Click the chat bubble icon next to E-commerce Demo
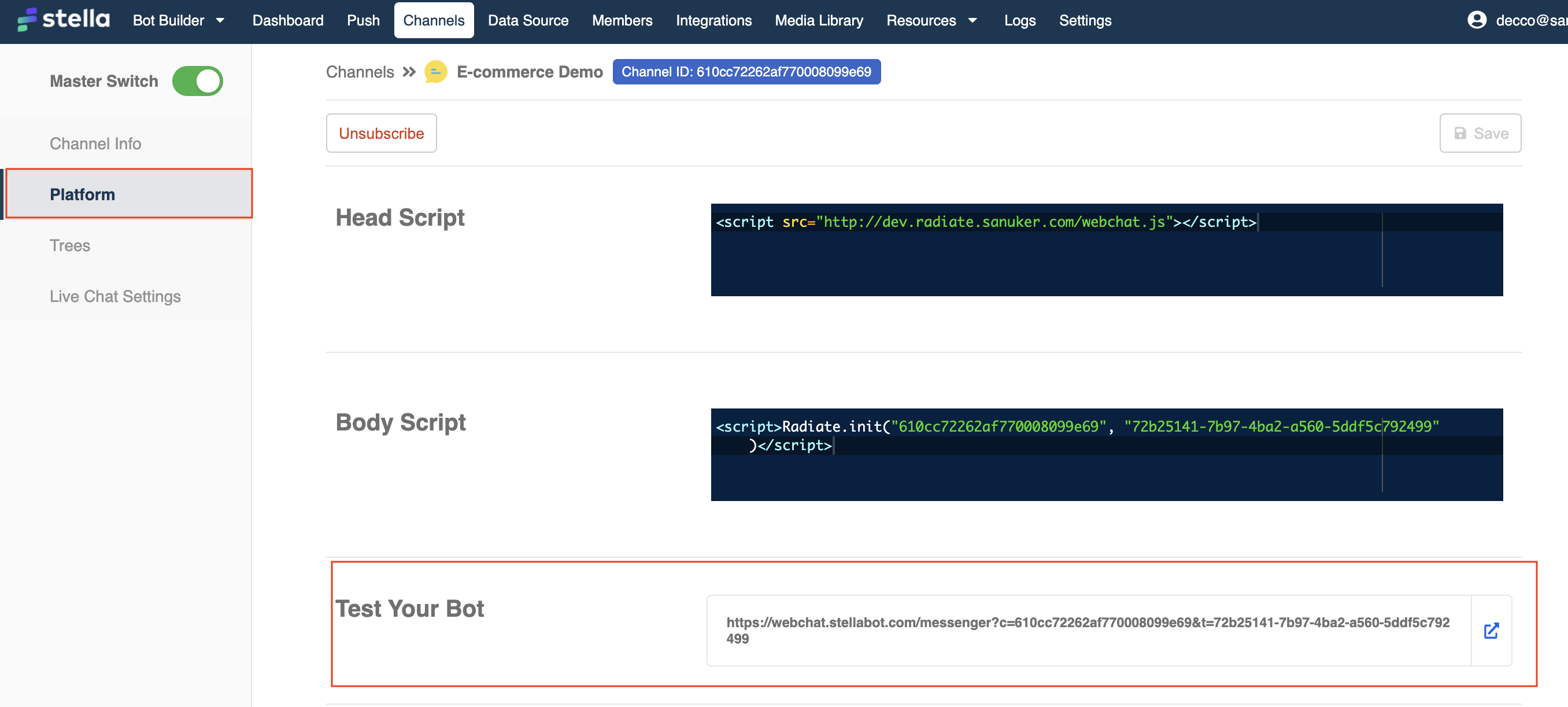The width and height of the screenshot is (1568, 707). point(435,72)
